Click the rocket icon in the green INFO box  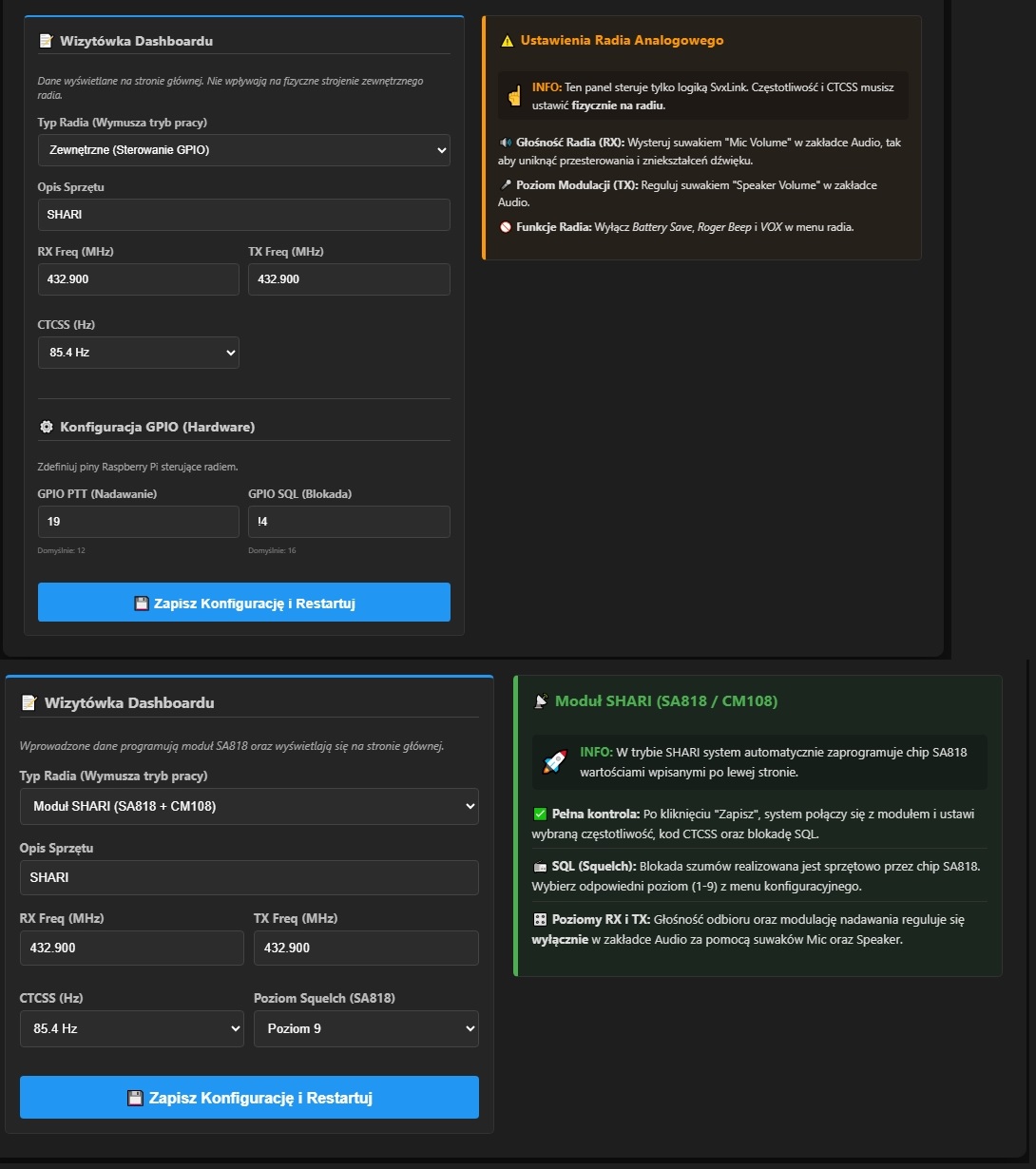(x=554, y=762)
